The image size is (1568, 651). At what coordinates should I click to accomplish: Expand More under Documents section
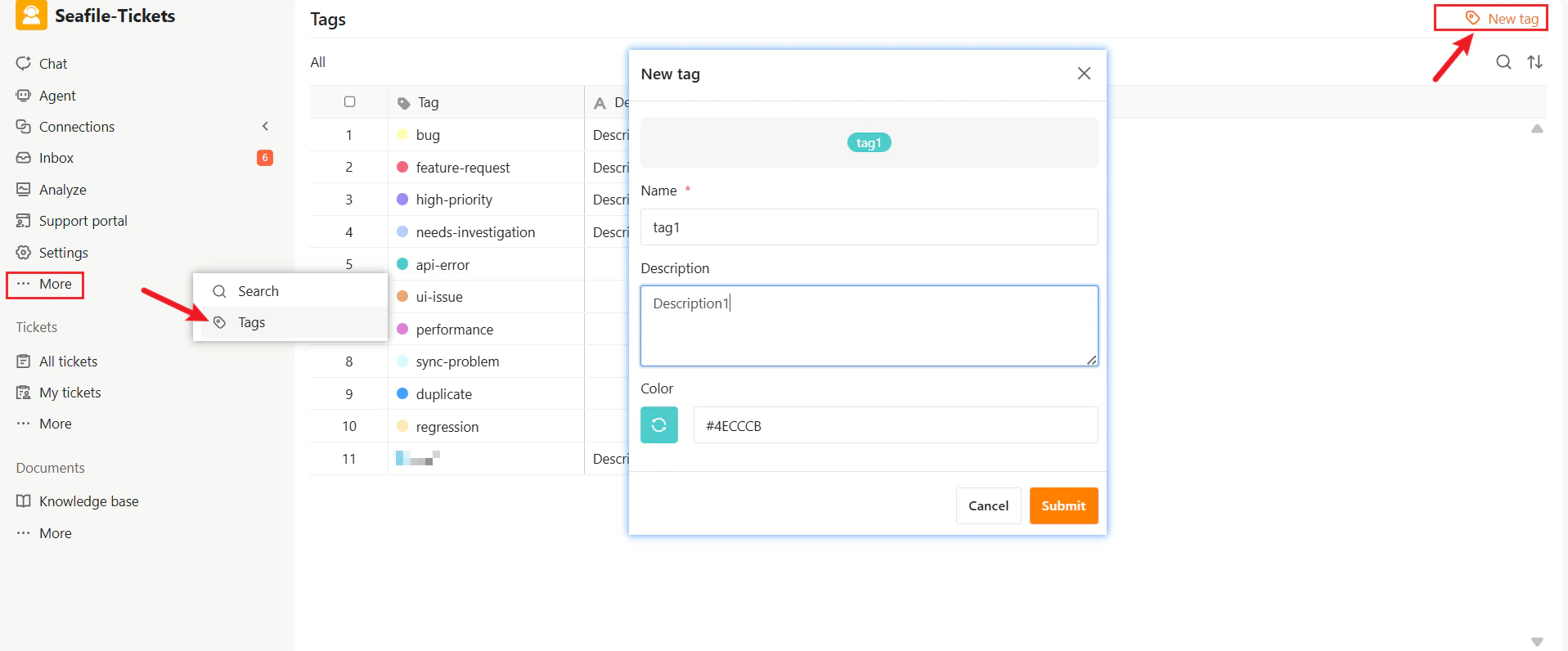click(x=56, y=533)
